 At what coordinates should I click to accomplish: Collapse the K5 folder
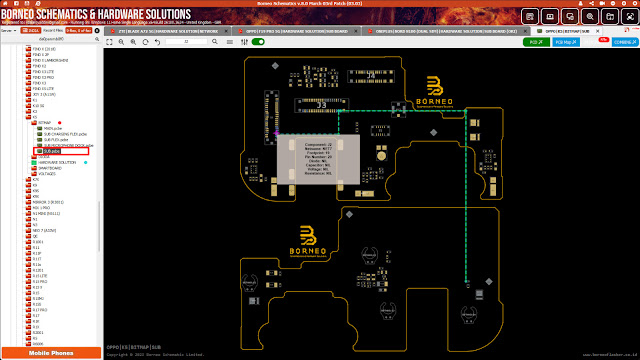[x=35, y=117]
